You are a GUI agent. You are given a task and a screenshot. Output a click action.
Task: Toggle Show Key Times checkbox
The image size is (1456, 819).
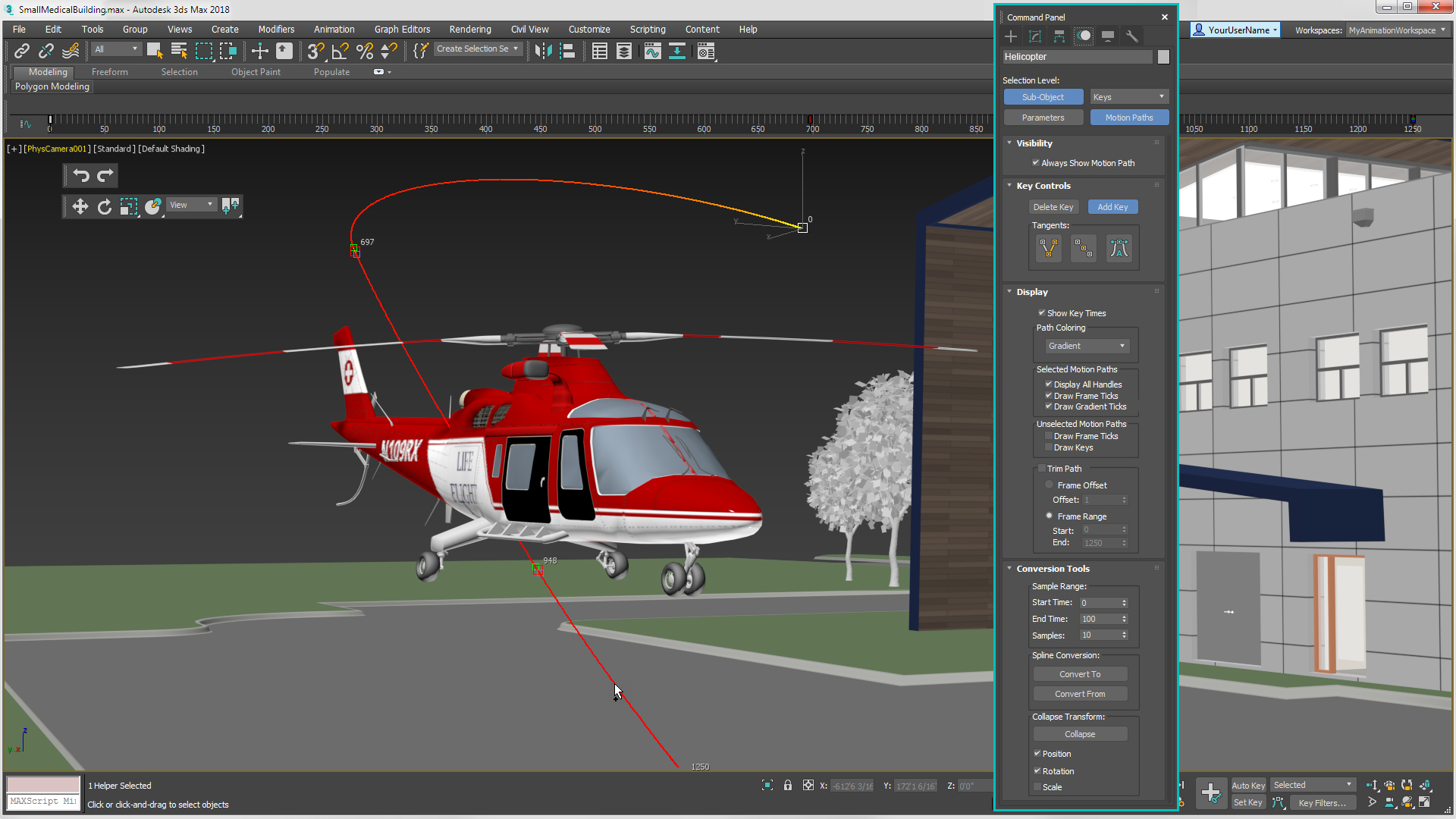point(1041,312)
